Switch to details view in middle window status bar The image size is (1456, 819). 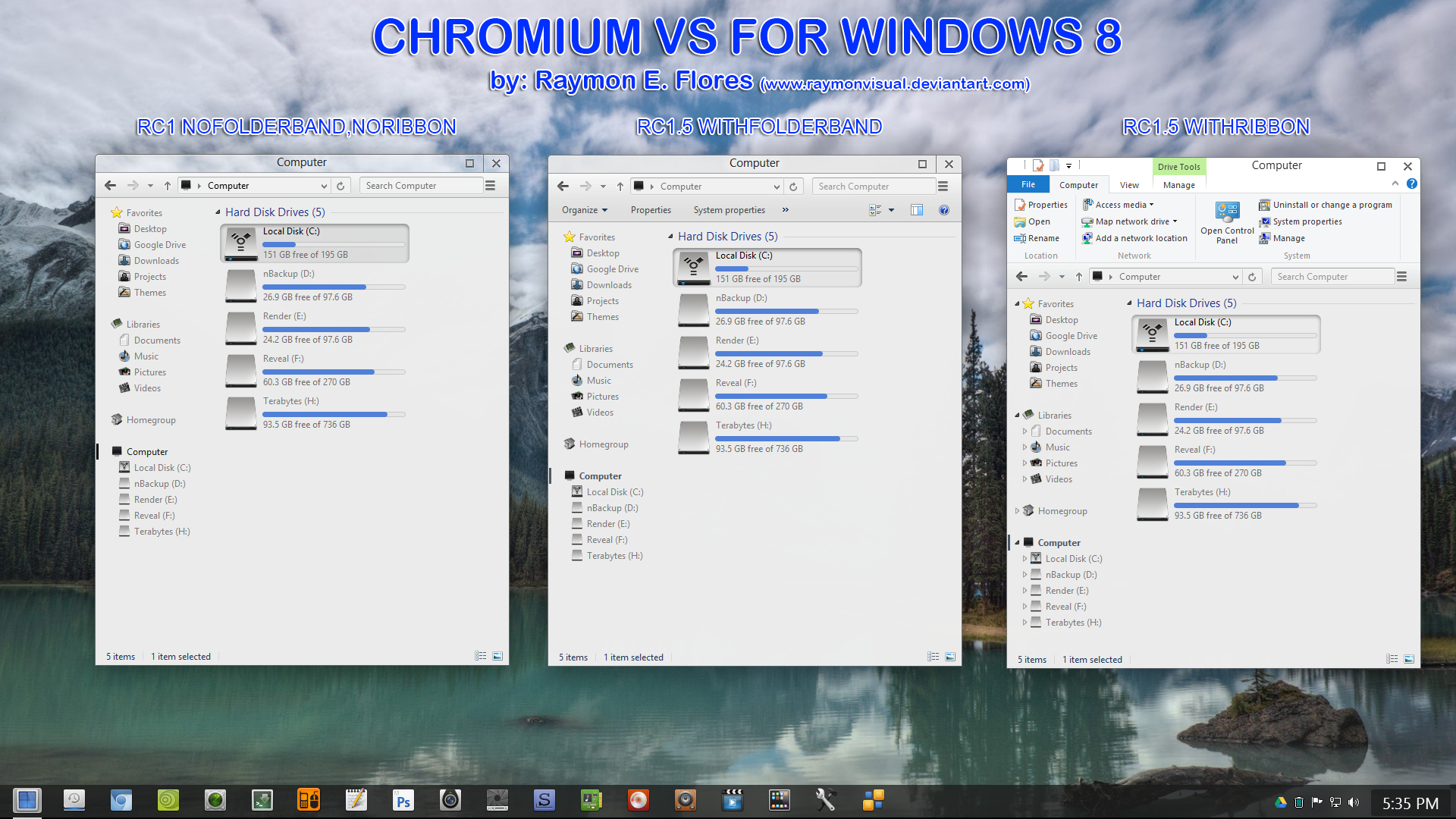(934, 657)
